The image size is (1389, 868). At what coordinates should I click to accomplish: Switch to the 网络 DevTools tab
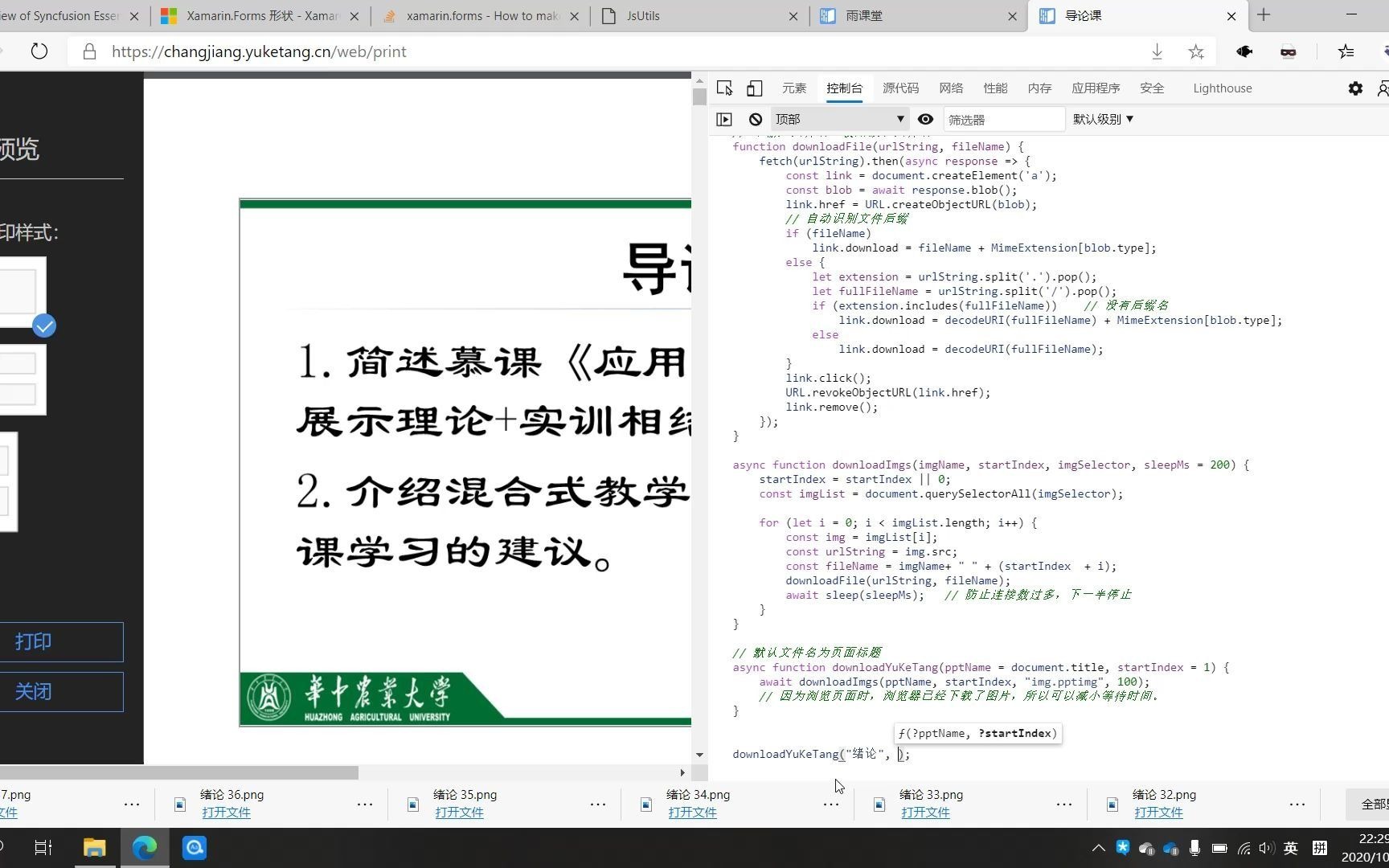click(950, 88)
